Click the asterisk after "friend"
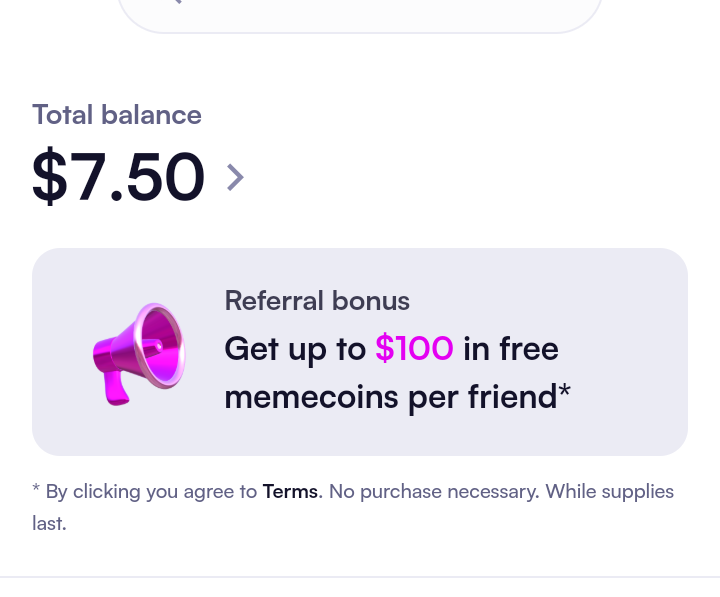Image resolution: width=720 pixels, height=597 pixels. click(565, 390)
